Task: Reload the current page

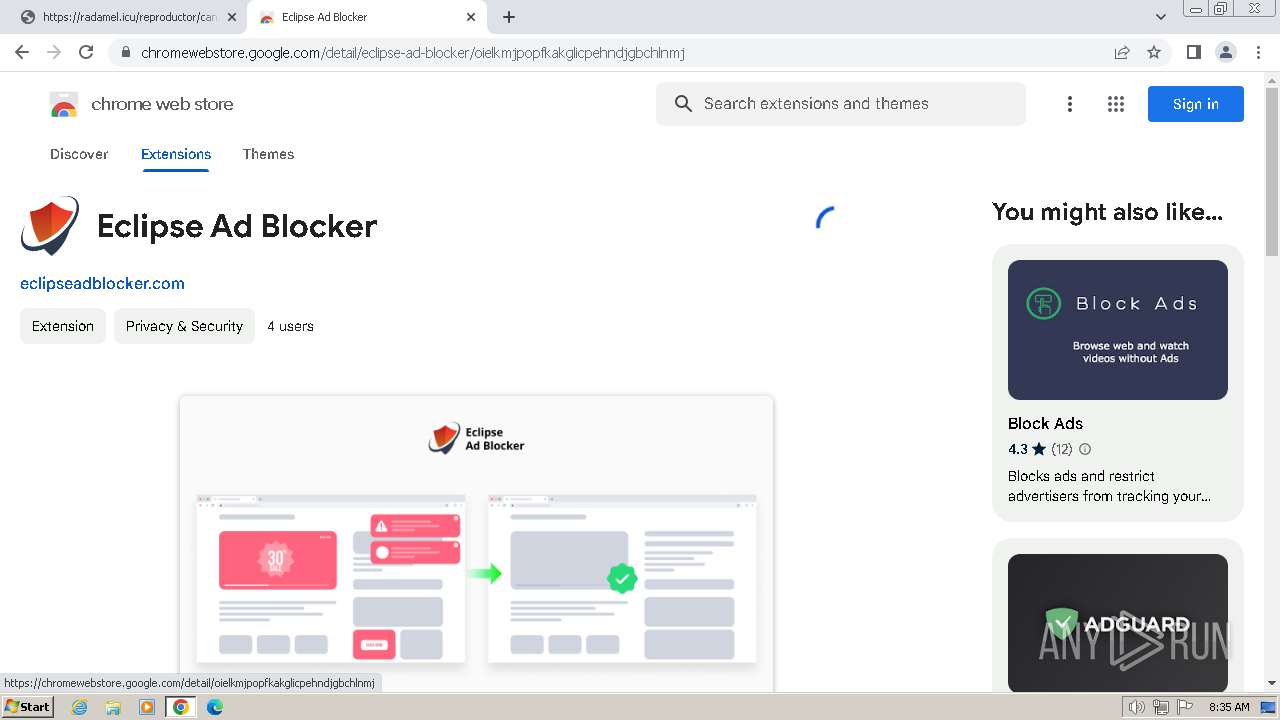Action: point(86,52)
